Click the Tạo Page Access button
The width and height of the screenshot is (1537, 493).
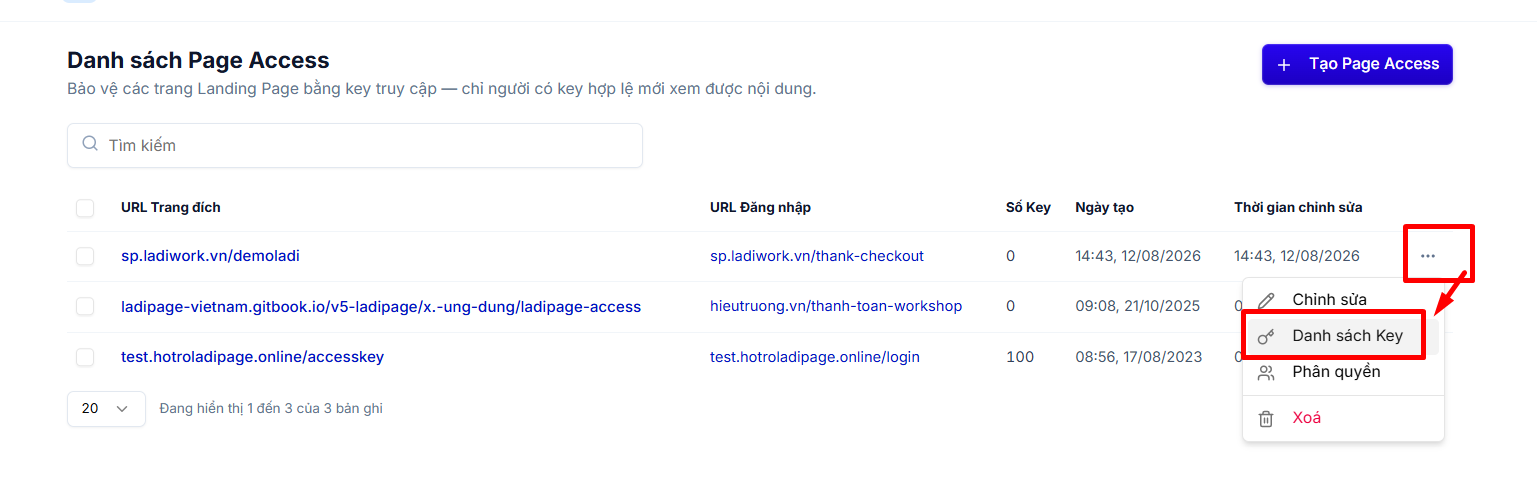1357,64
